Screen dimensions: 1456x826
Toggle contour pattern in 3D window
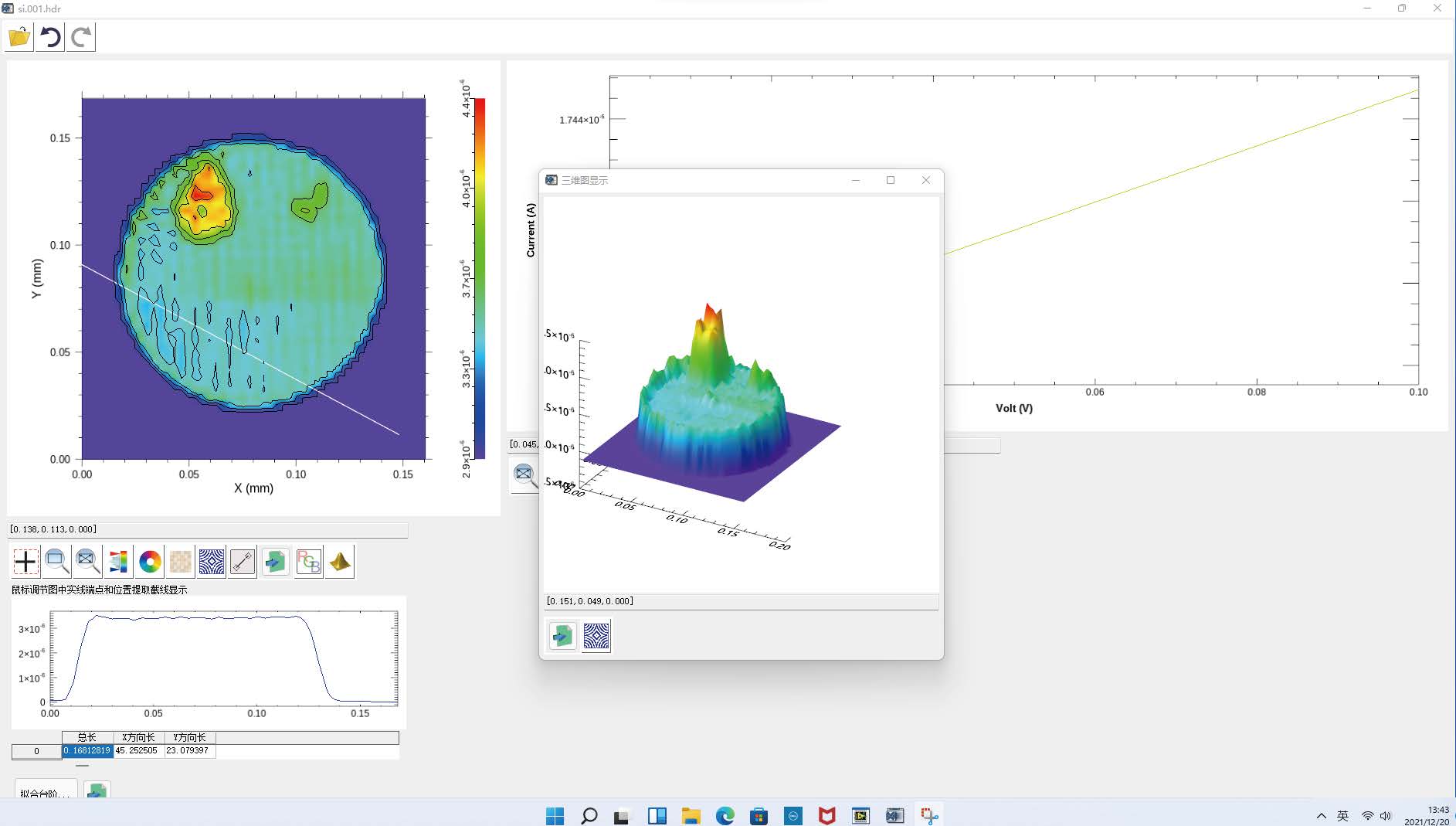[x=596, y=636]
